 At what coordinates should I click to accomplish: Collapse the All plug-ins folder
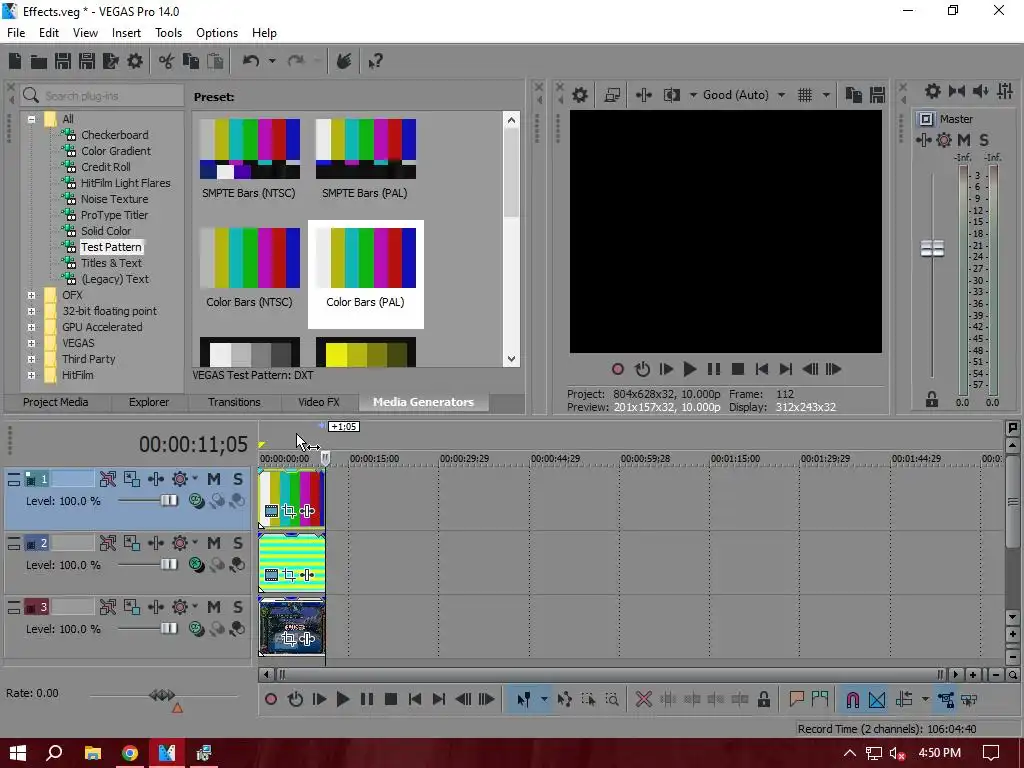click(x=31, y=120)
